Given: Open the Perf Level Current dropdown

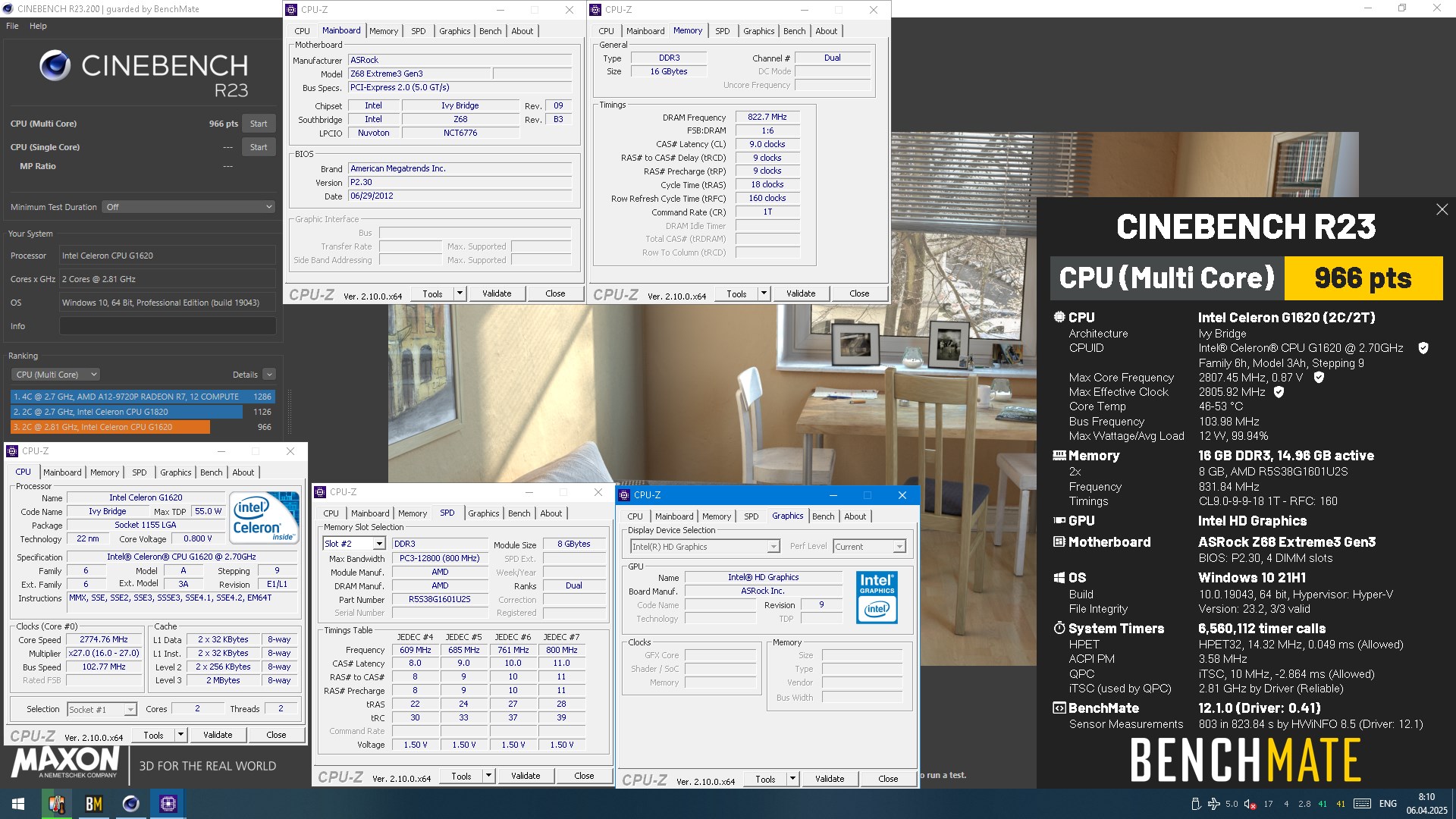Looking at the screenshot, I should [x=869, y=547].
